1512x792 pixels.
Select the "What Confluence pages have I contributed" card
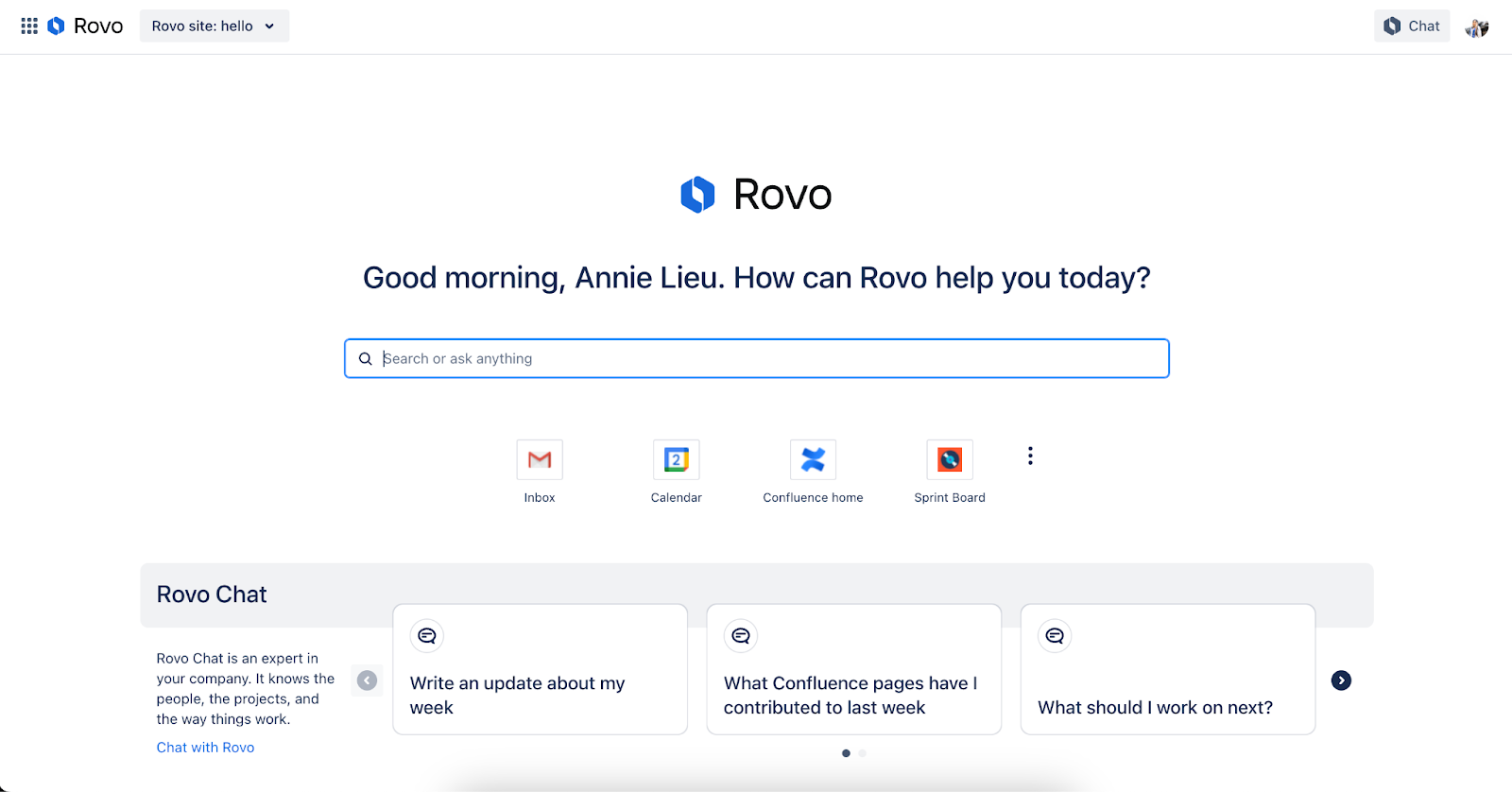[854, 669]
